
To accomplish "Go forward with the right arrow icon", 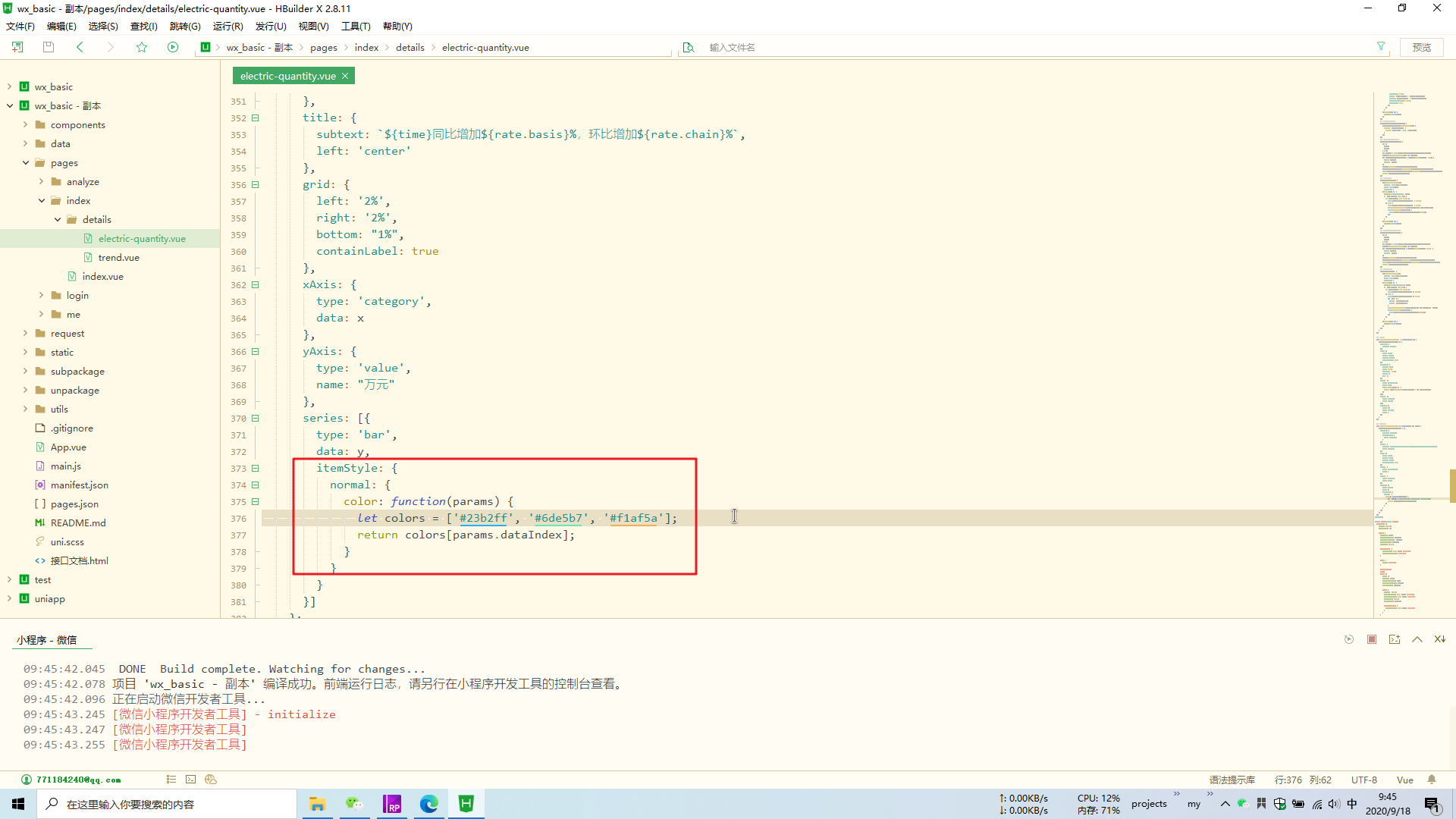I will [x=110, y=47].
